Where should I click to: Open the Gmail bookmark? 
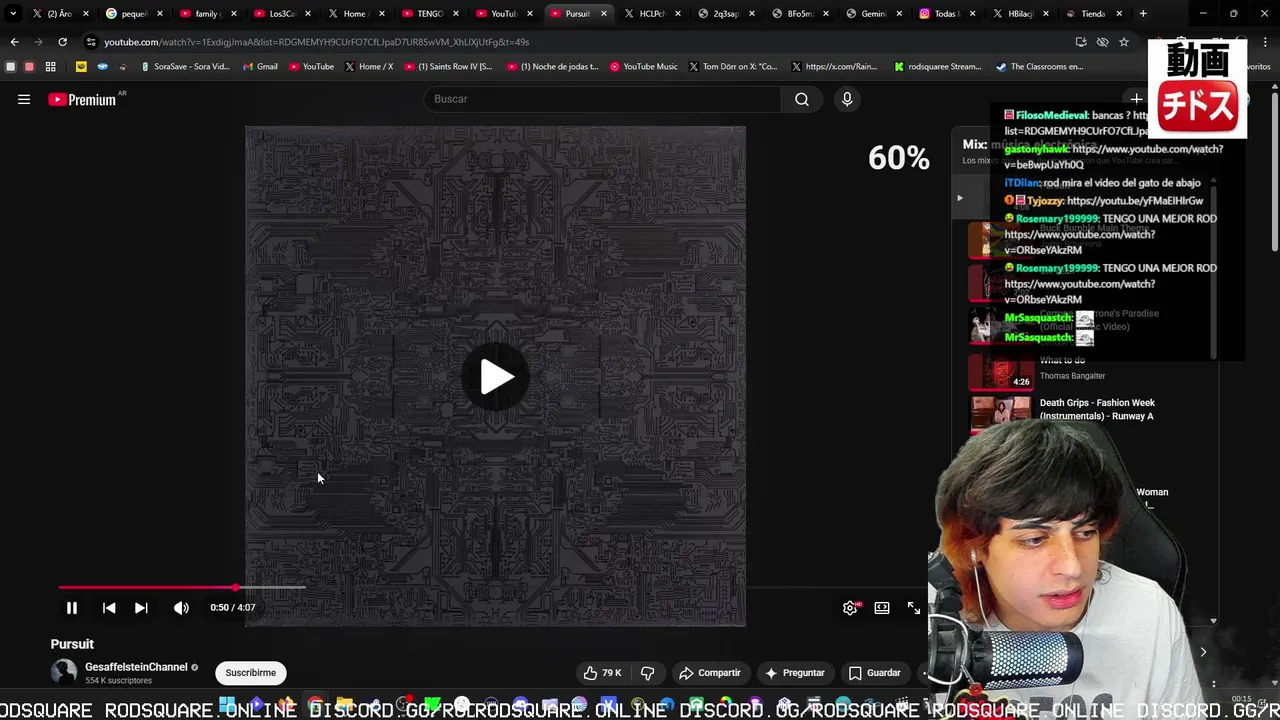(x=260, y=67)
